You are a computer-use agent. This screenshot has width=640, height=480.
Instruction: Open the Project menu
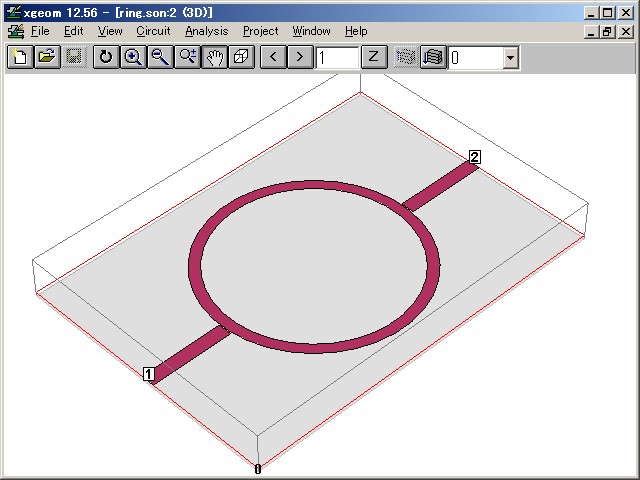(x=260, y=31)
